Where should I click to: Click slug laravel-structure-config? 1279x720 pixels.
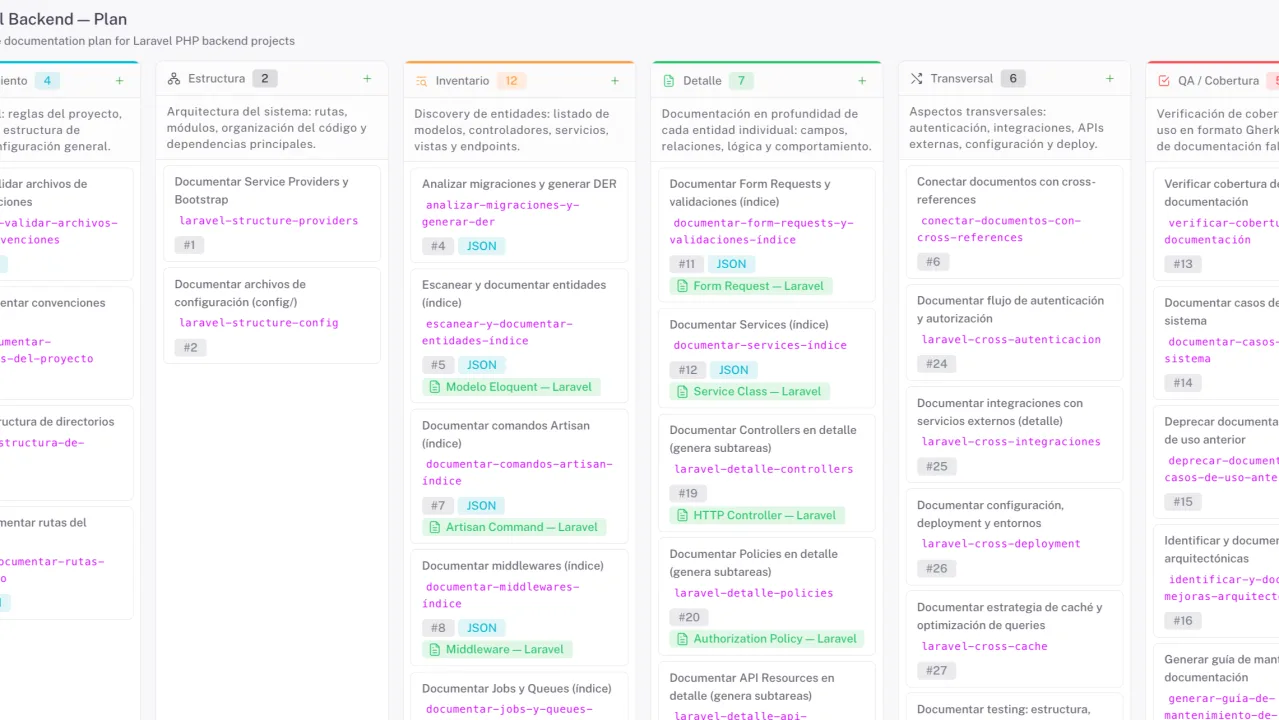259,323
